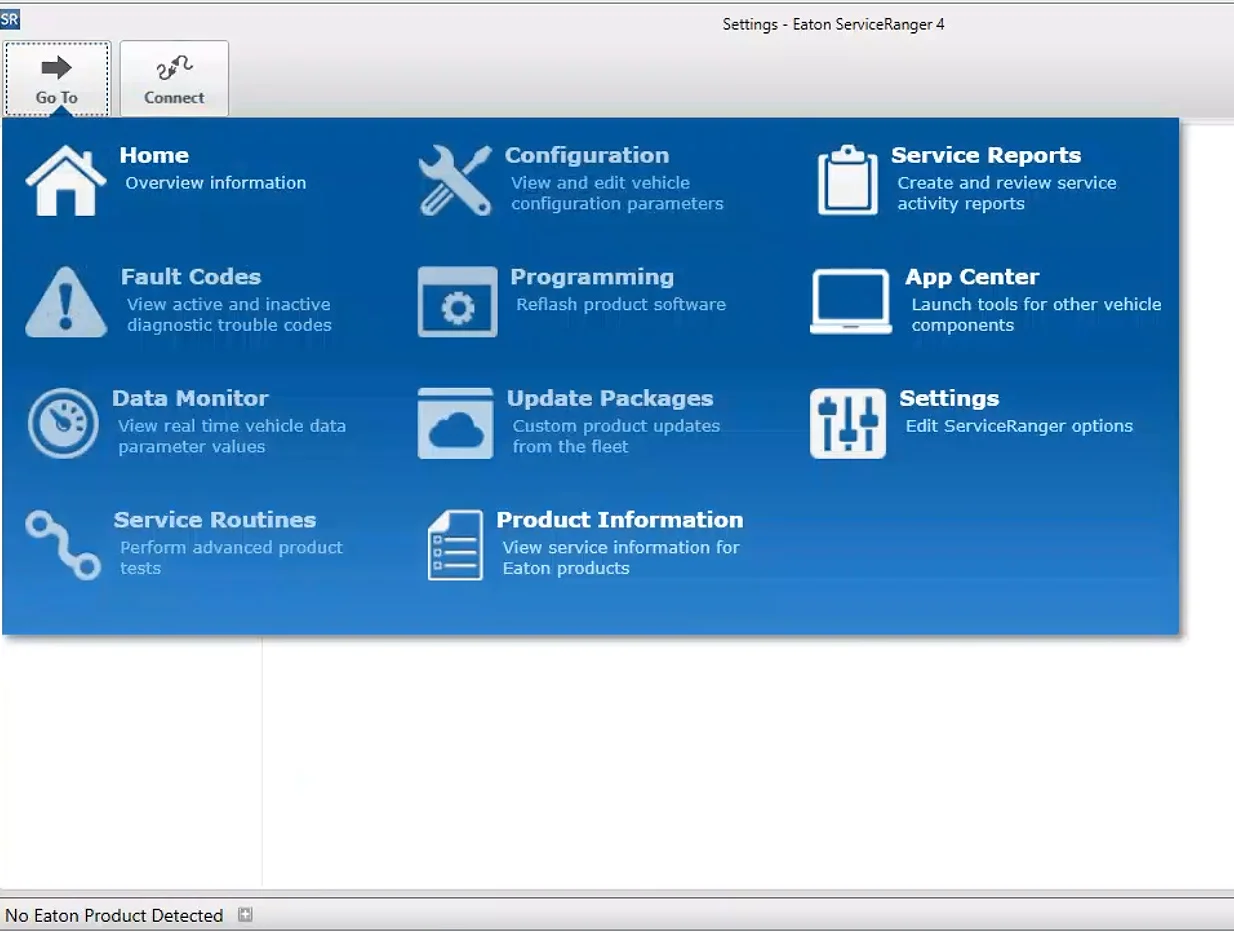
Task: Click the Service Reports heading text
Action: [985, 155]
